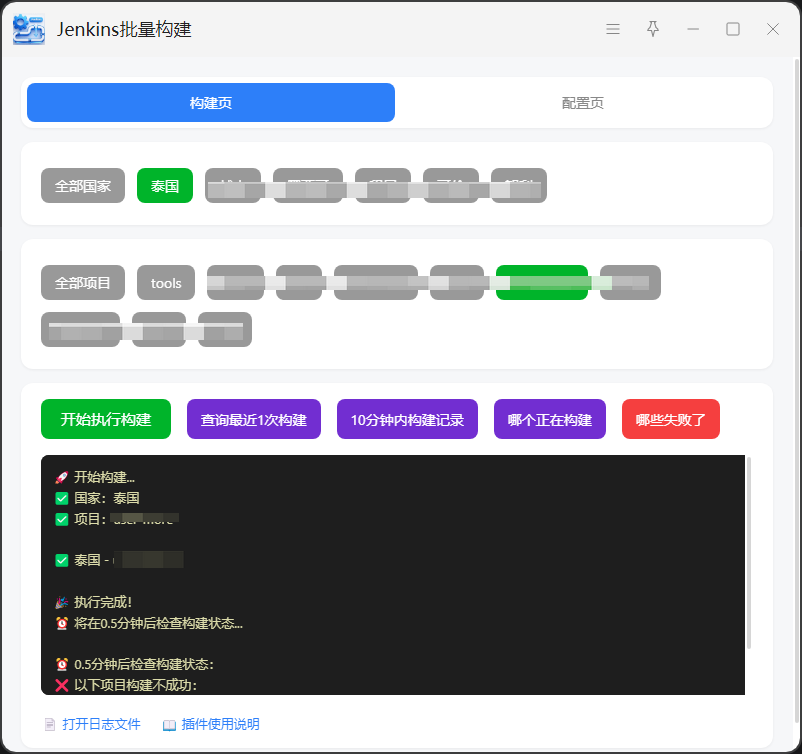
Task: Click the log output scrollbar
Action: coord(749,552)
